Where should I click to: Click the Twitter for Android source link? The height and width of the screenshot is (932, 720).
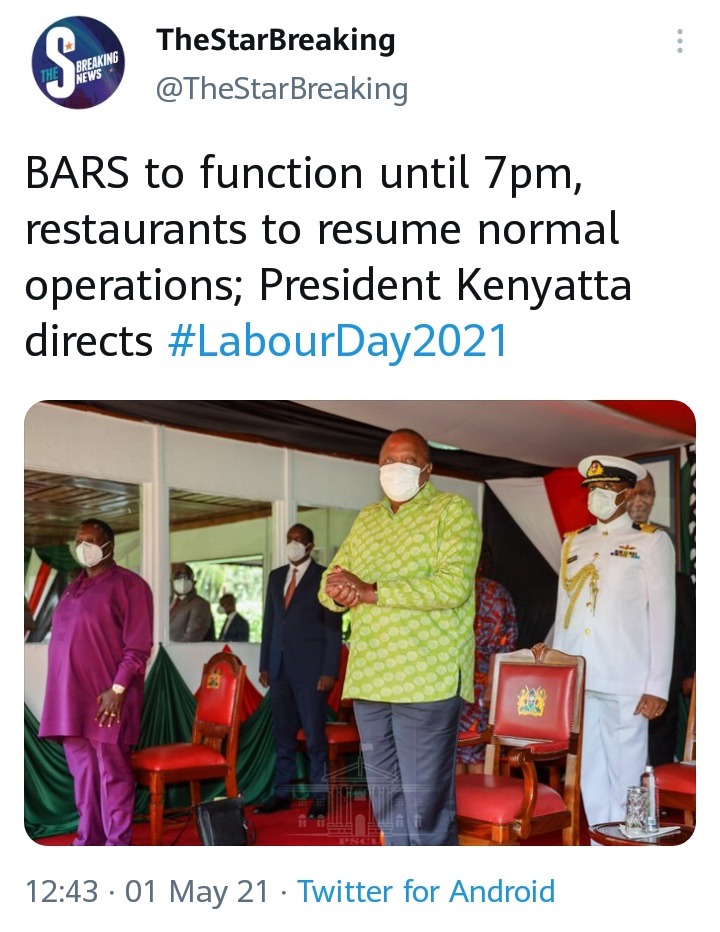426,892
